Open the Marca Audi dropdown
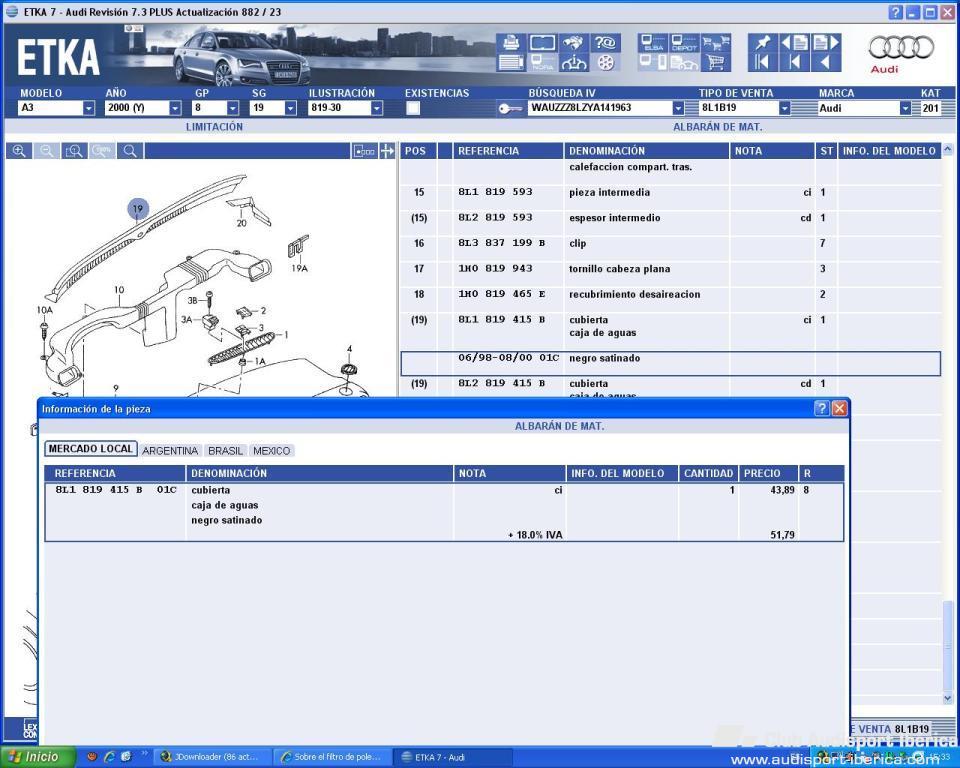Viewport: 960px width, 768px height. coord(906,108)
